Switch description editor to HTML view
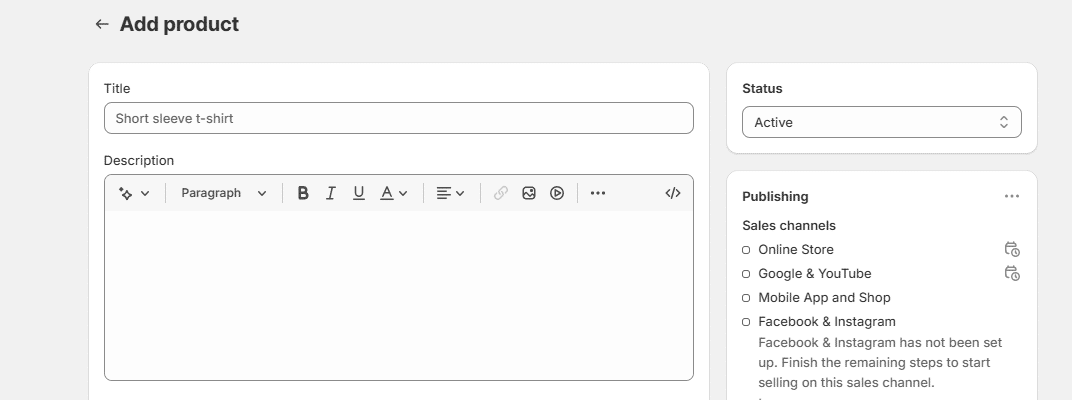Screen dimensions: 1072x400 673,193
